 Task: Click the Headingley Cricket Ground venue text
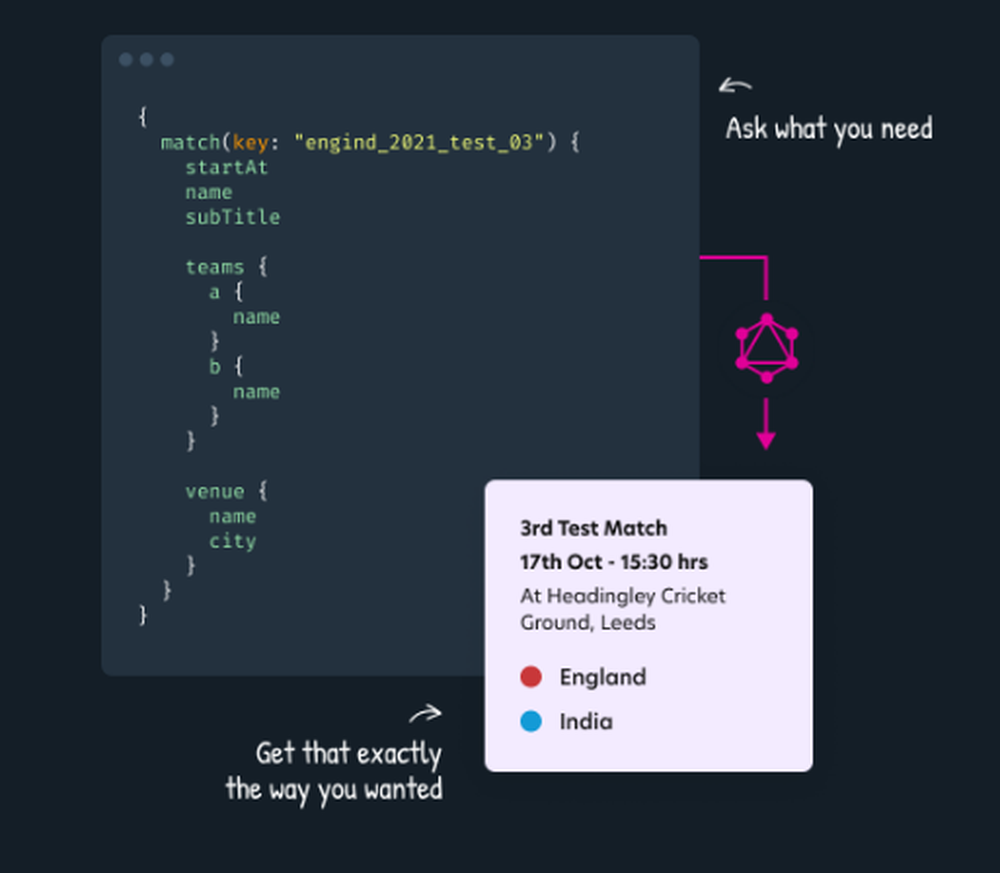coord(622,609)
